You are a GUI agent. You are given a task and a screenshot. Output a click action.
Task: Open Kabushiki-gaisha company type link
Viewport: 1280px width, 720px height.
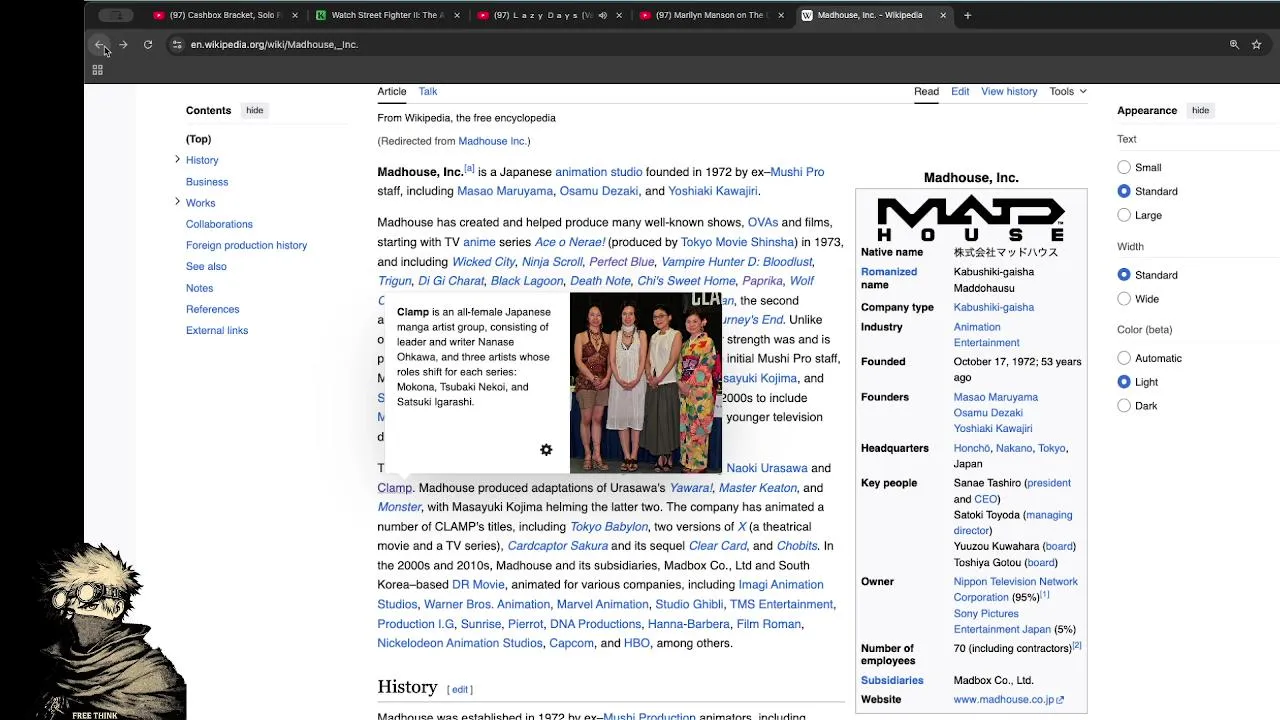(994, 307)
